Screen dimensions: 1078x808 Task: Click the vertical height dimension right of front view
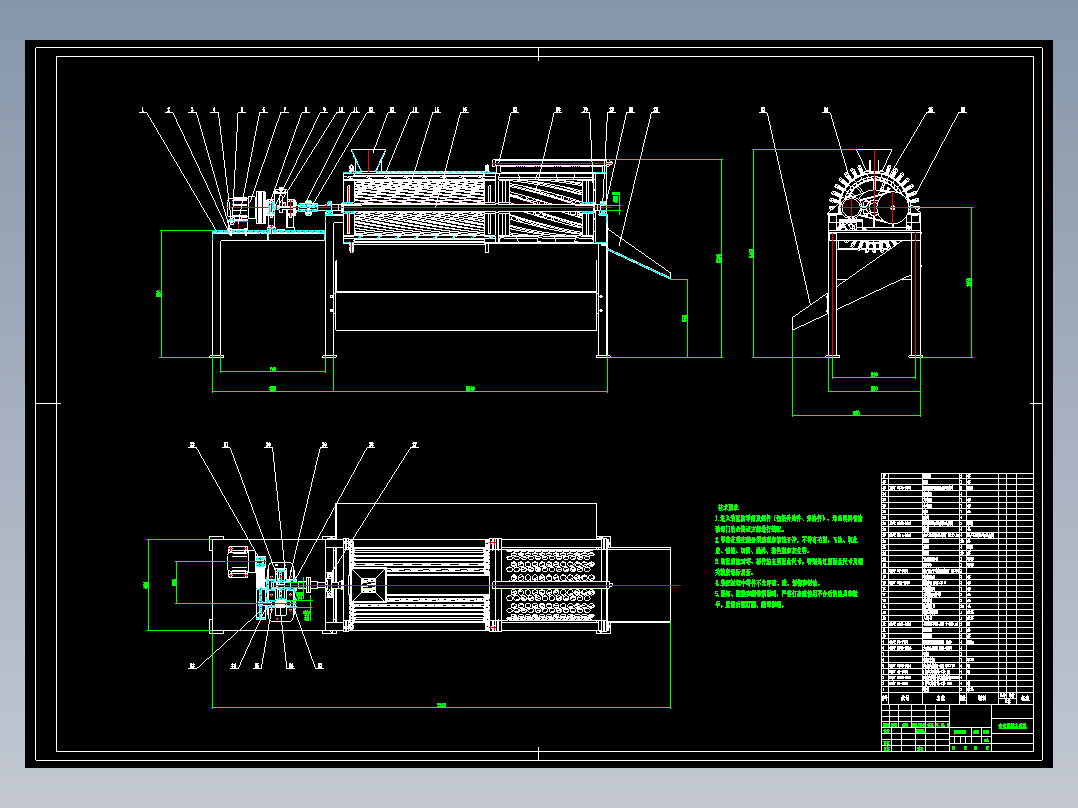coord(720,259)
